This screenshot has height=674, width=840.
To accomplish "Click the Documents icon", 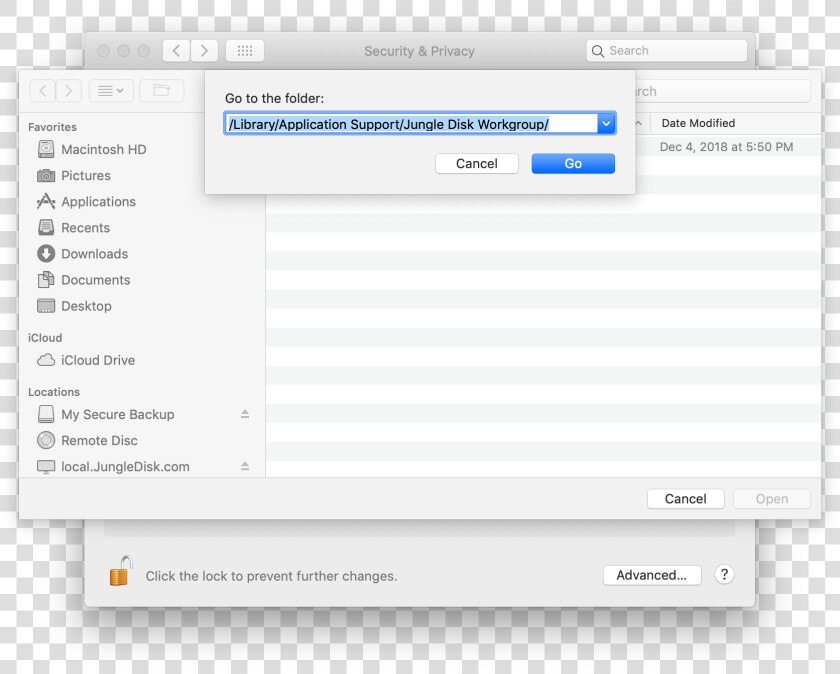I will point(46,279).
